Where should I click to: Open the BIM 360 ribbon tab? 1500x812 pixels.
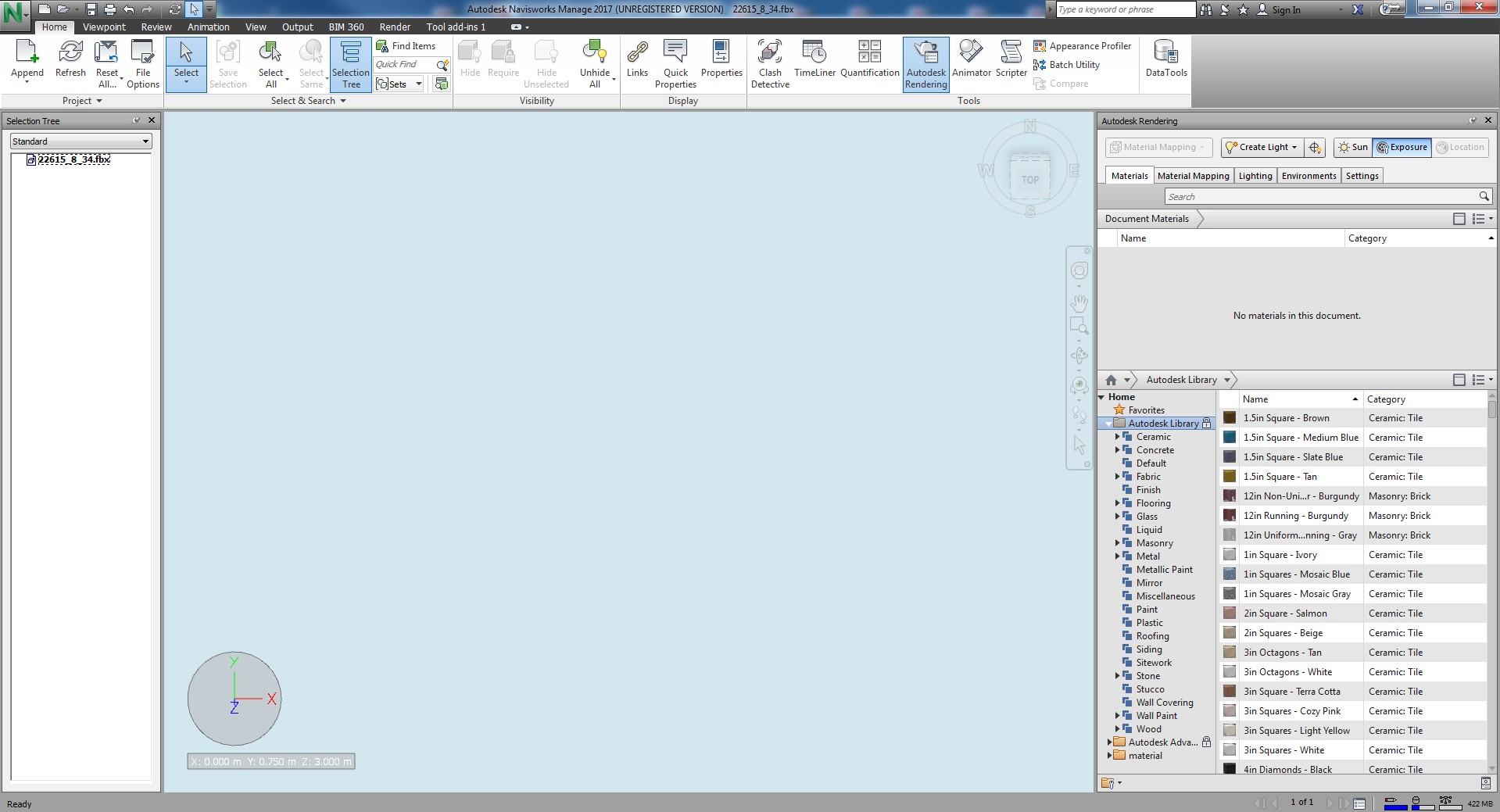pyautogui.click(x=346, y=27)
